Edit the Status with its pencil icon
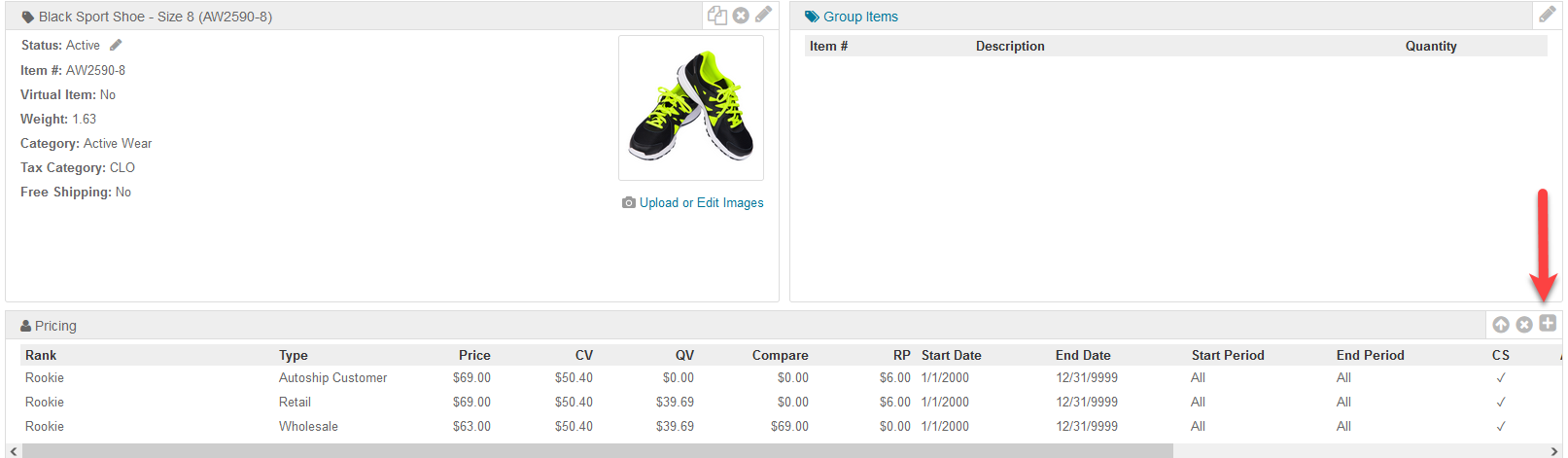This screenshot has height=458, width=1568. point(116,45)
